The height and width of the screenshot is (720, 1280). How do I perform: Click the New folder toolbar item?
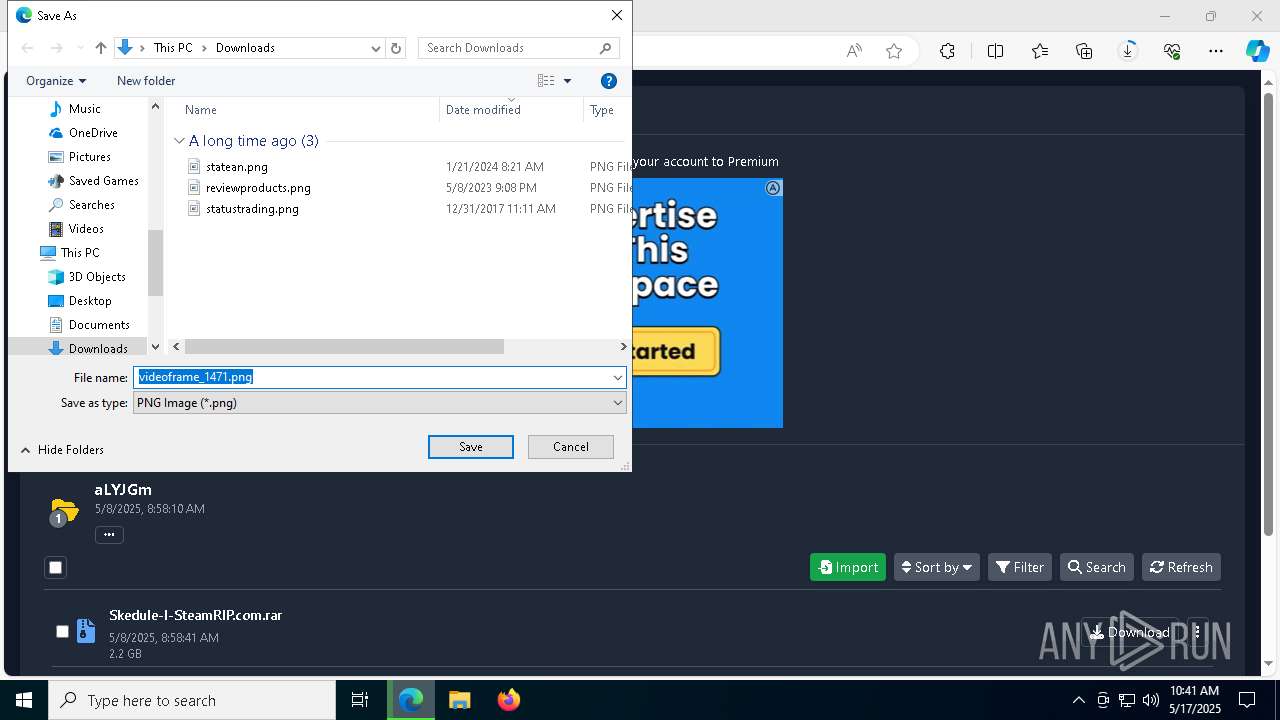pyautogui.click(x=146, y=81)
